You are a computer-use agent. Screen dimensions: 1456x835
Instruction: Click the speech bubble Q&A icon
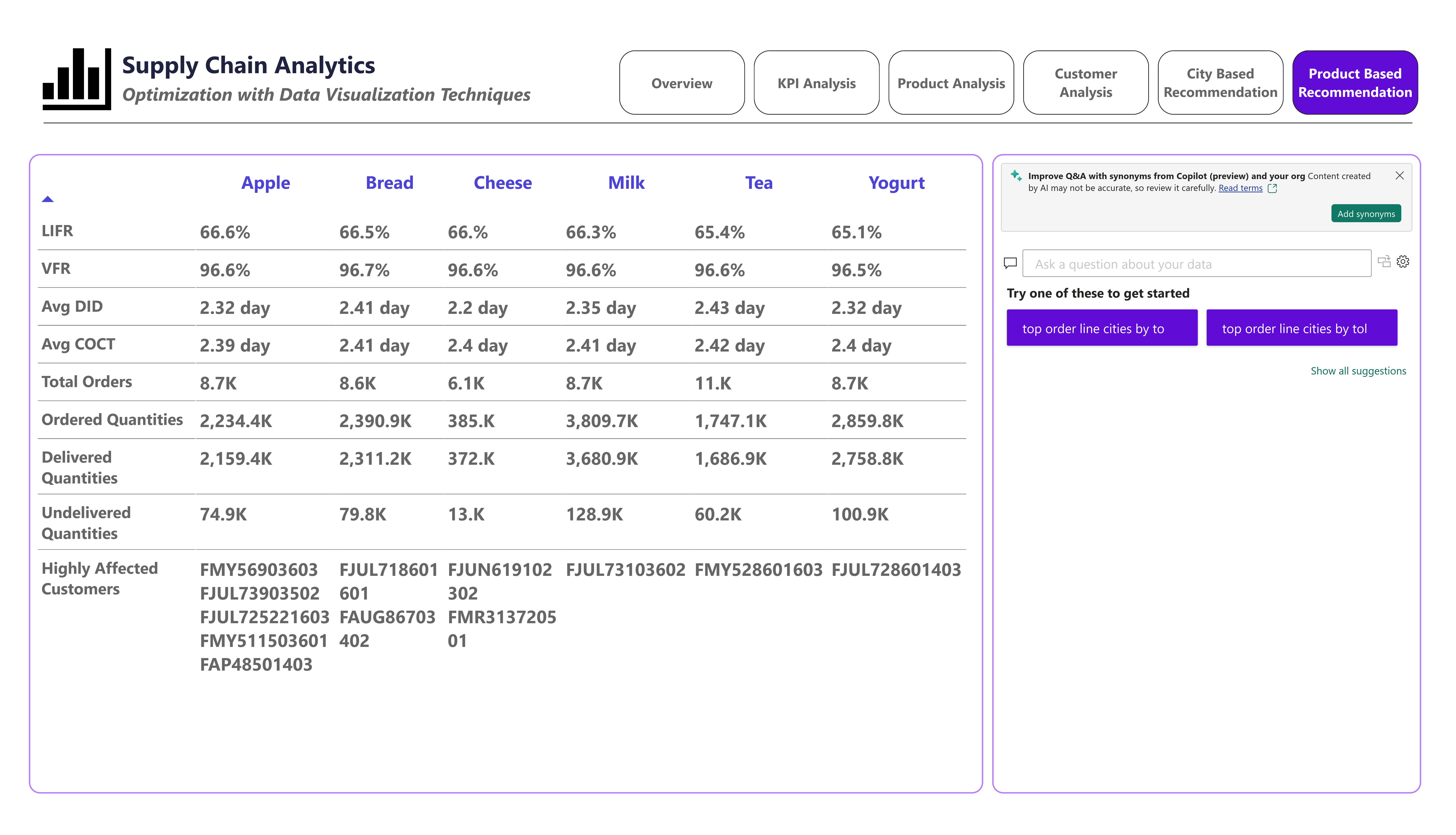pos(1010,263)
